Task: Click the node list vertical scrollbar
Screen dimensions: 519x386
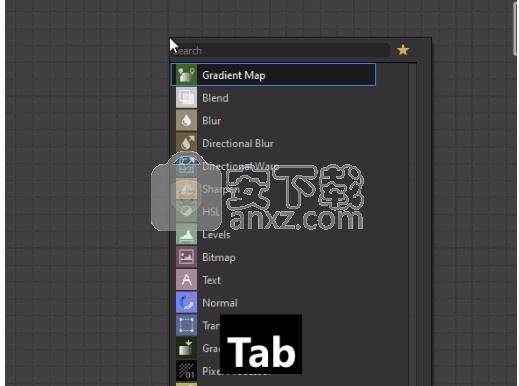Action: [413, 224]
